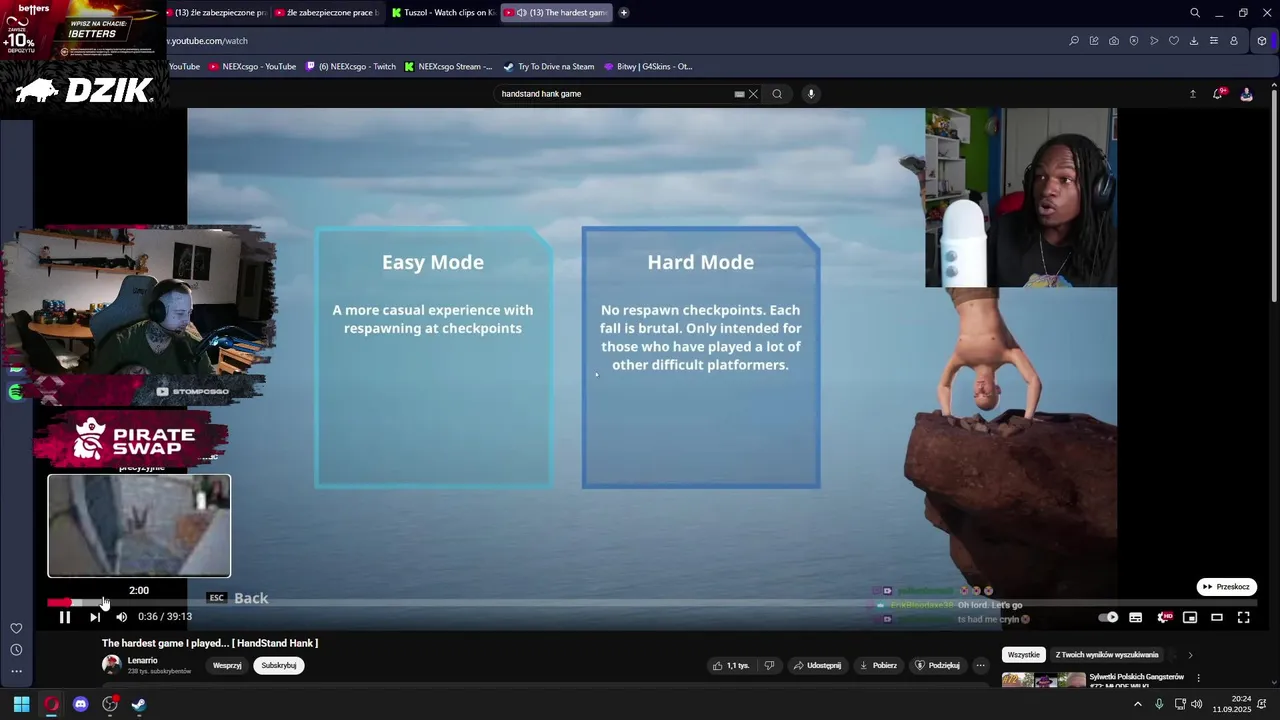Subscribe with the Subskrybuj button
This screenshot has width=1280, height=720.
(x=279, y=665)
